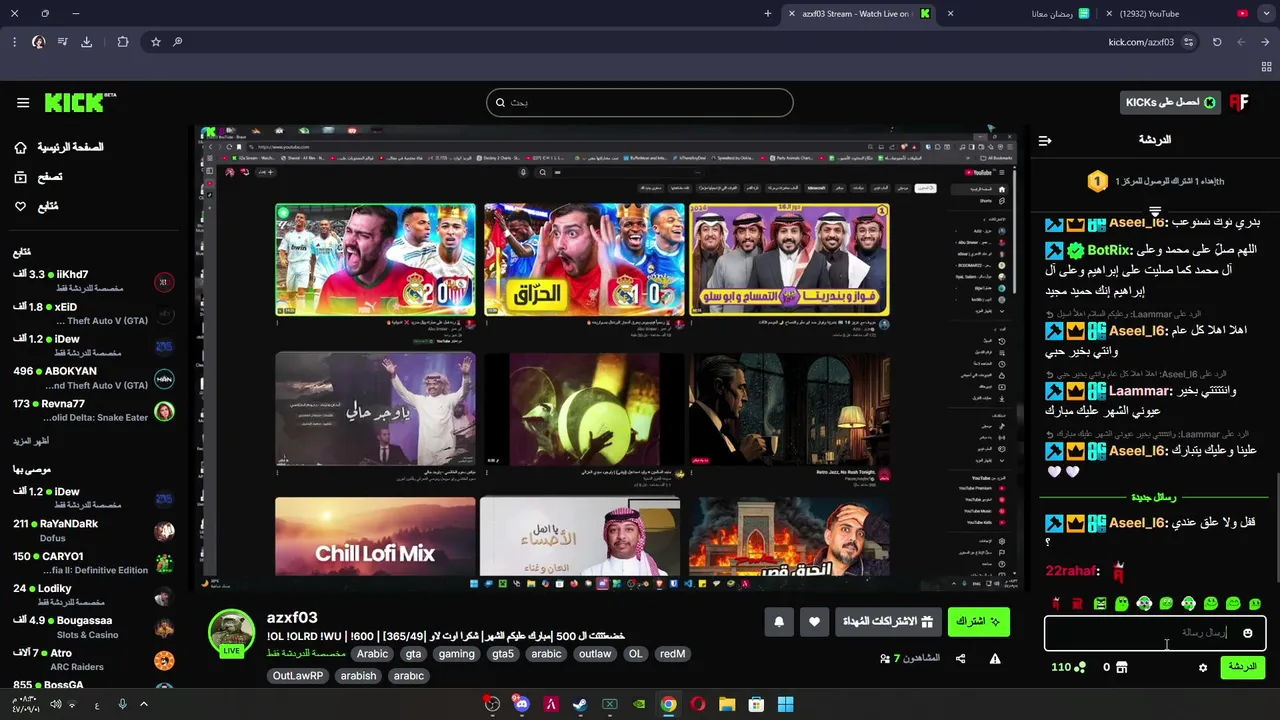Click BotRix username in chat
This screenshot has height=720, width=1280.
click(x=1109, y=250)
